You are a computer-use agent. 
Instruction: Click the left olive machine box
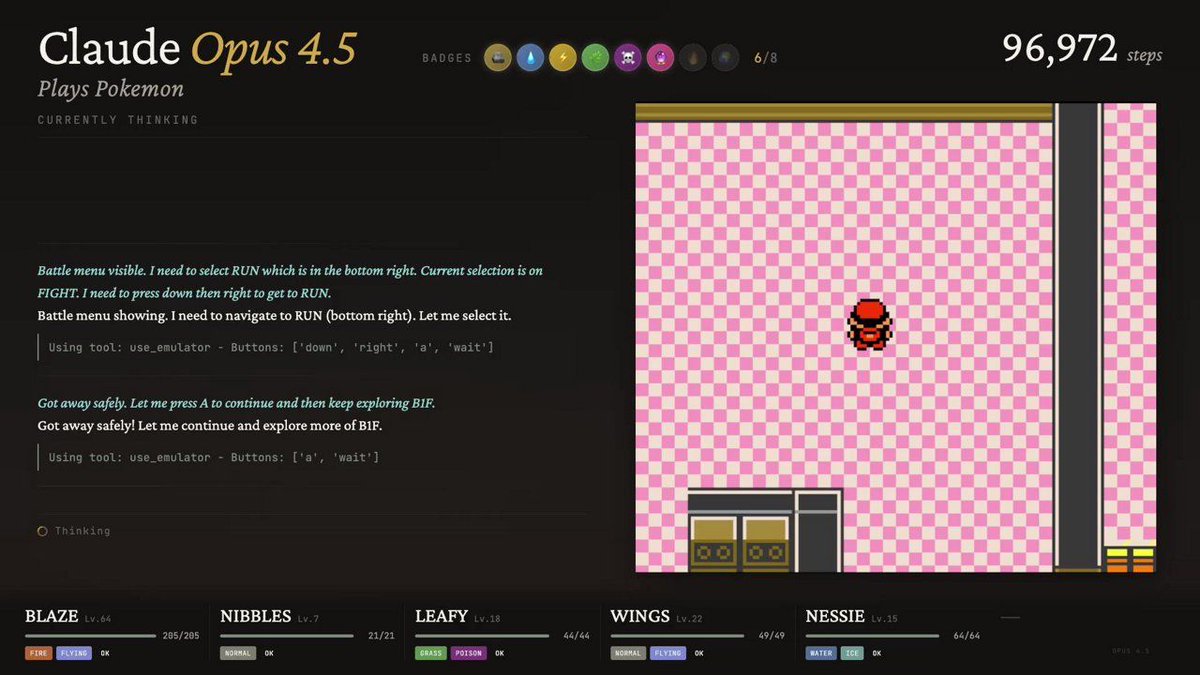coord(713,543)
